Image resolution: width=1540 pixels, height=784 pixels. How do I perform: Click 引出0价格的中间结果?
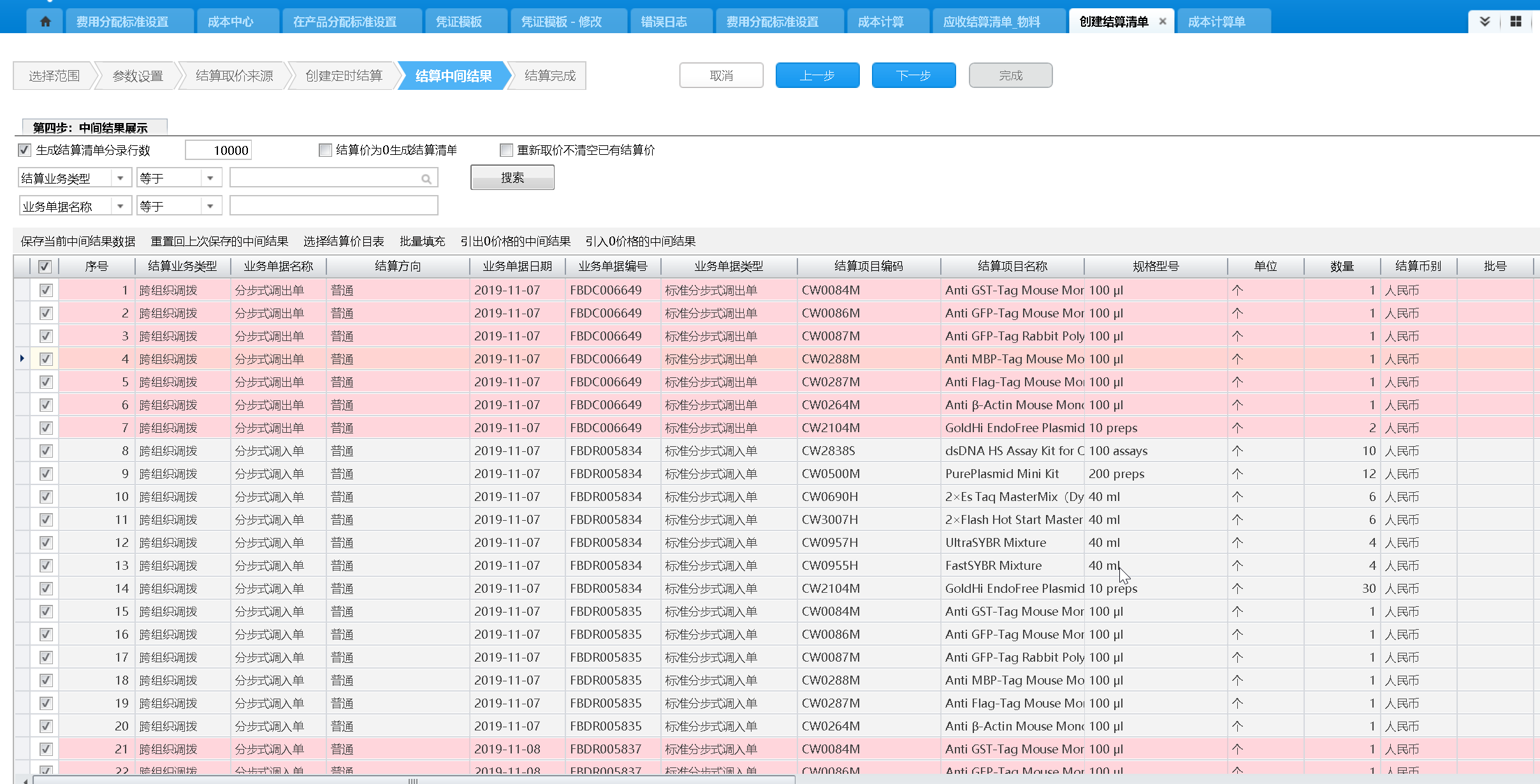(x=515, y=241)
